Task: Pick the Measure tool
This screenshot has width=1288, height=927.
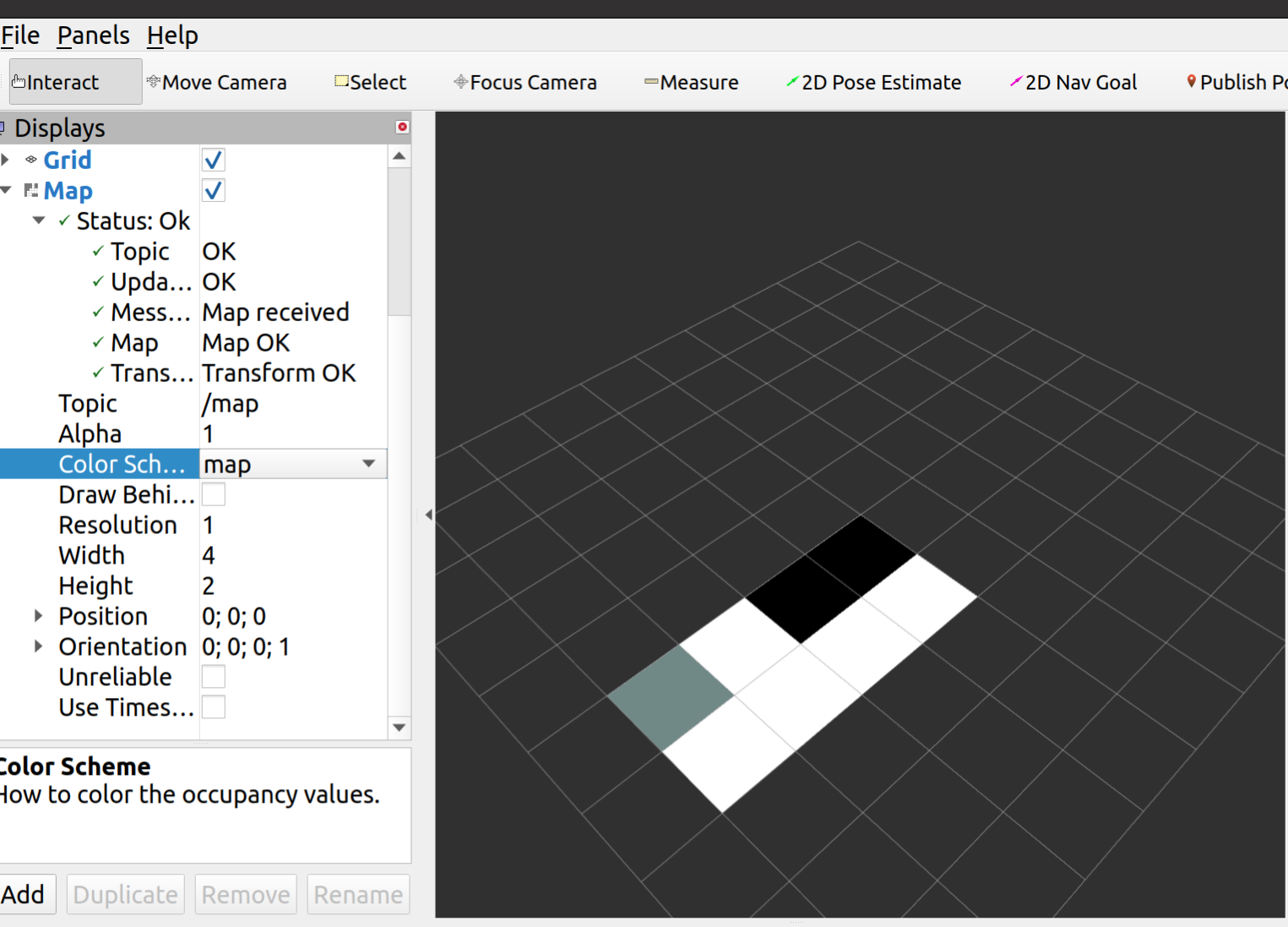Action: coord(691,82)
